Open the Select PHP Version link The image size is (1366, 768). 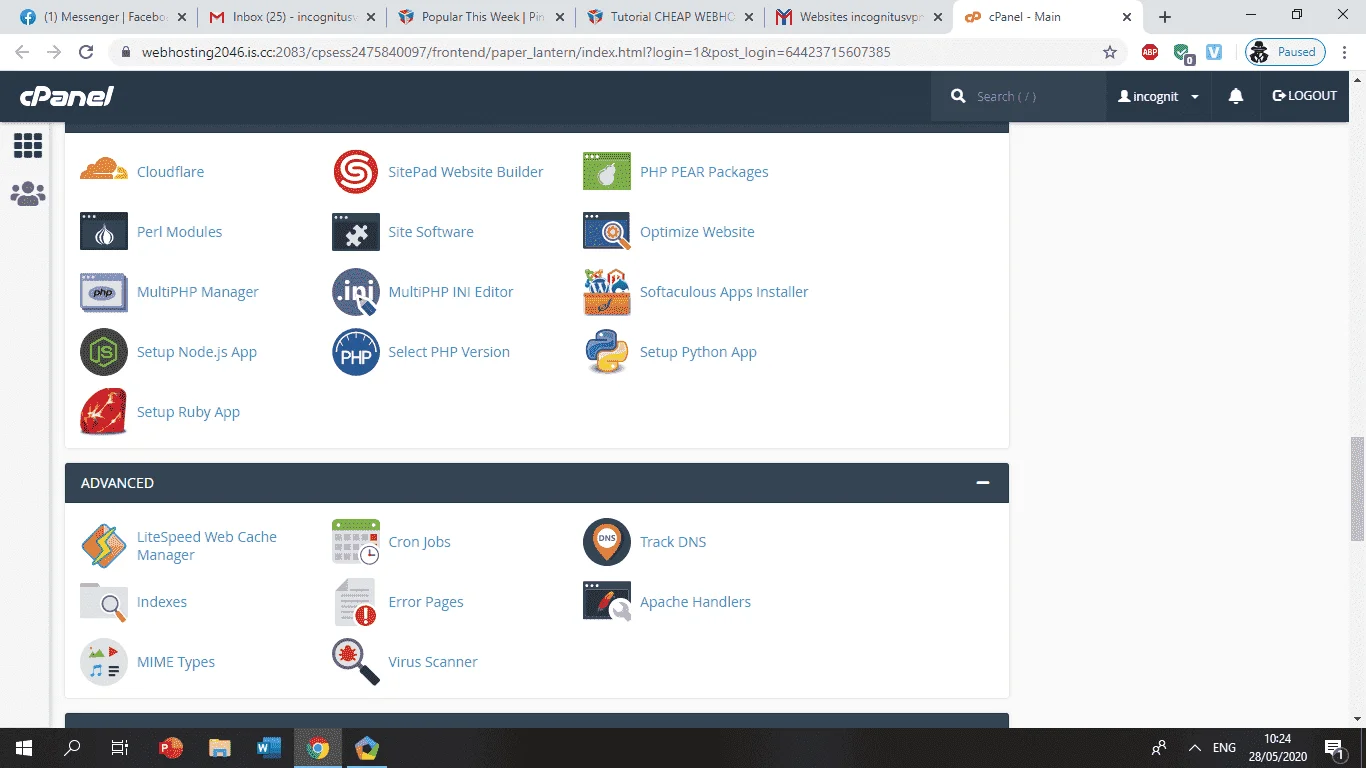(449, 352)
